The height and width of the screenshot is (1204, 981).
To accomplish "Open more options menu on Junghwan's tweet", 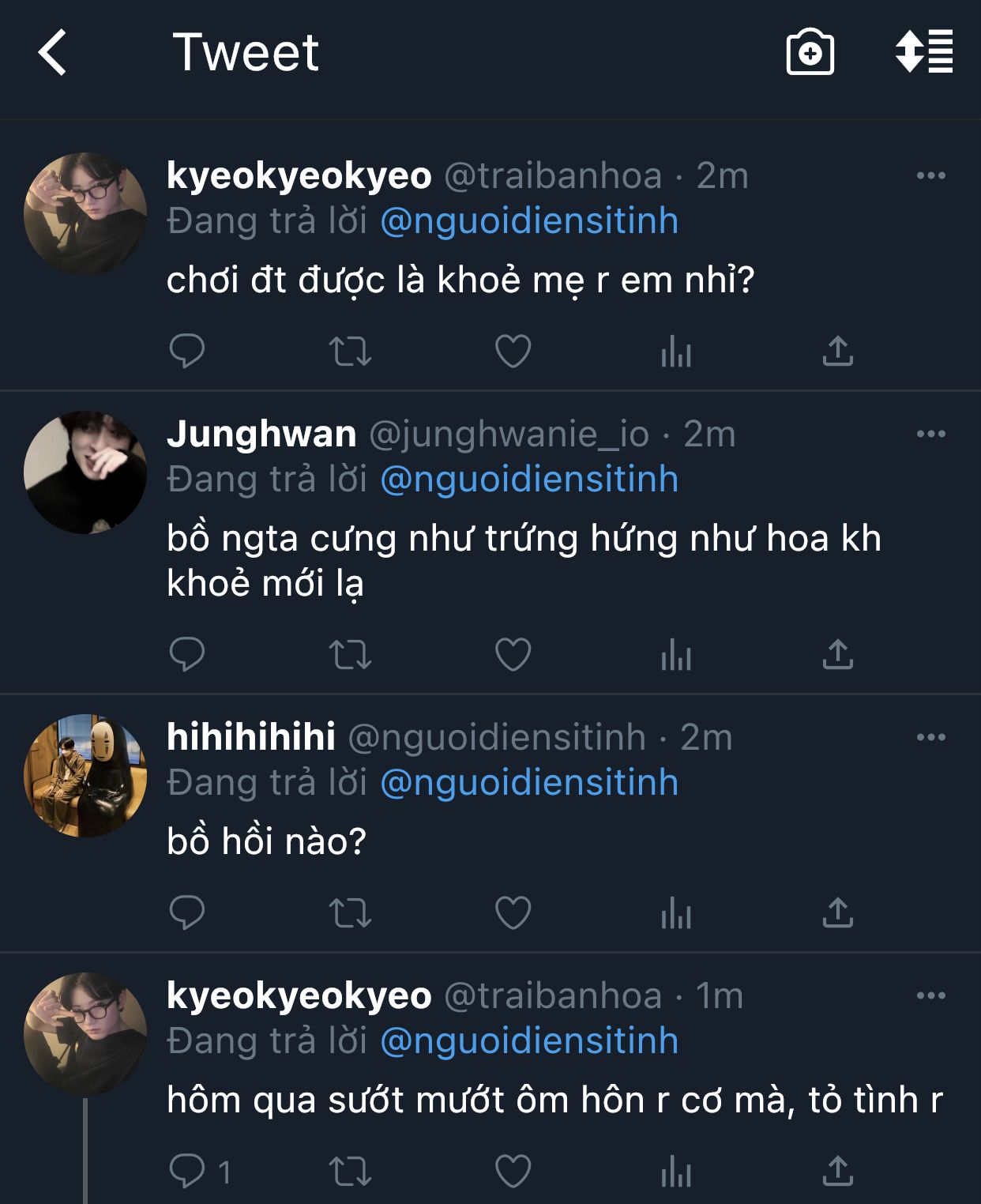I will [930, 434].
